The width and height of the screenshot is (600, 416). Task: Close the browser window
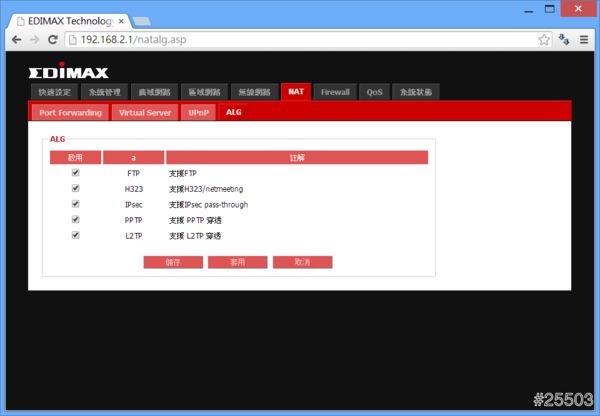(x=578, y=8)
